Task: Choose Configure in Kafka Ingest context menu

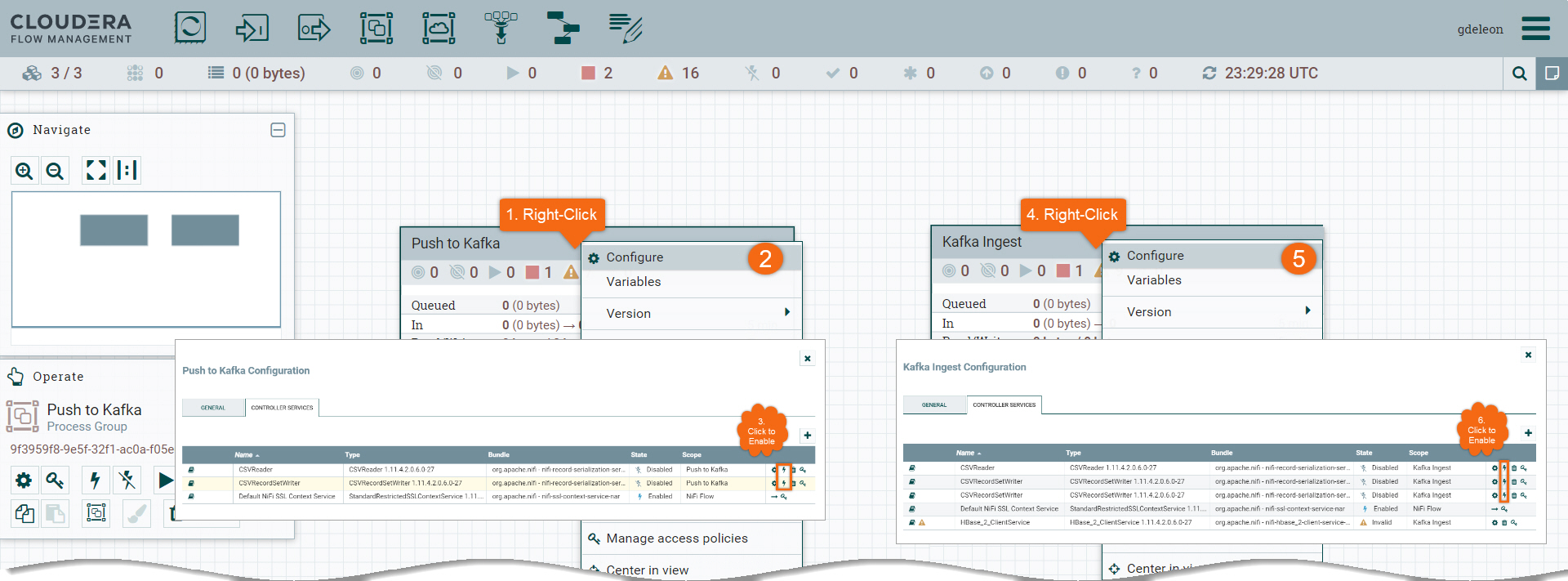Action: pos(1212,256)
